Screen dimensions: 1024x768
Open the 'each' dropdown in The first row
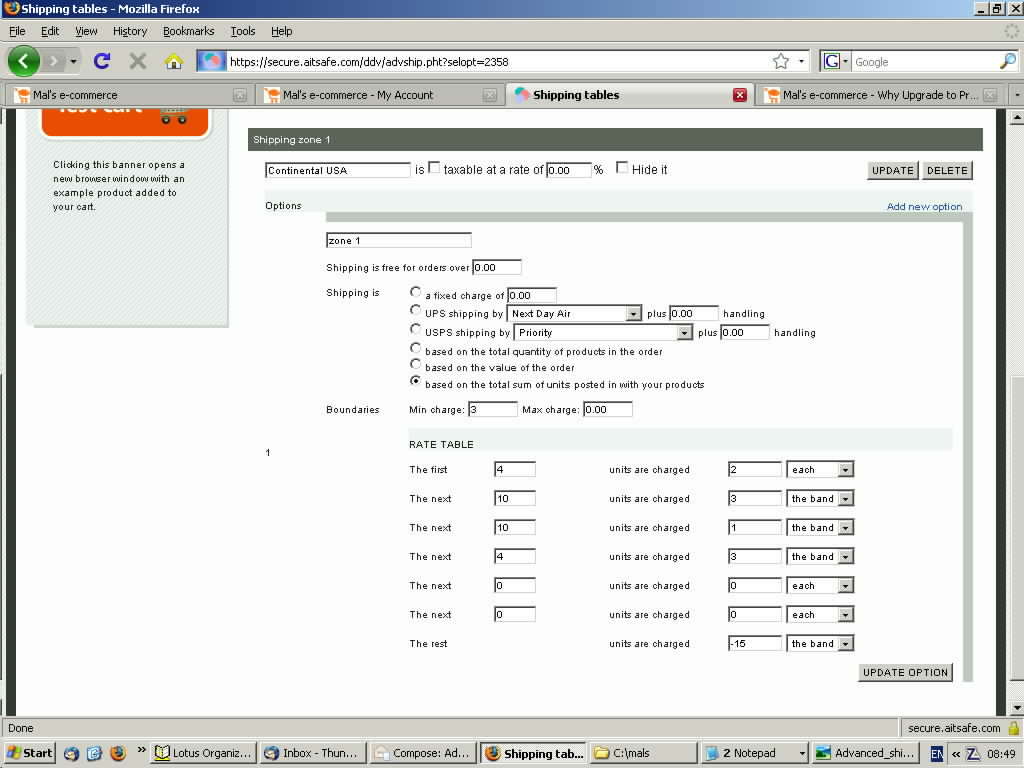coord(820,470)
